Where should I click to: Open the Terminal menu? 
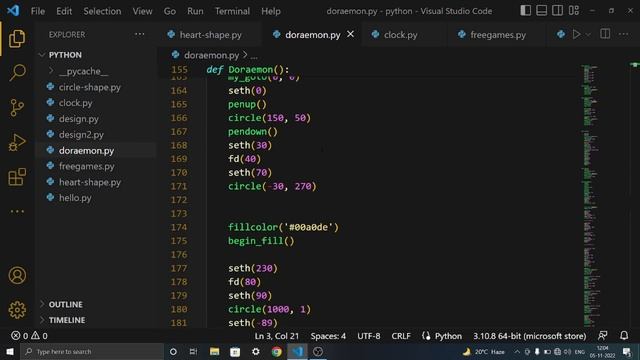point(232,11)
